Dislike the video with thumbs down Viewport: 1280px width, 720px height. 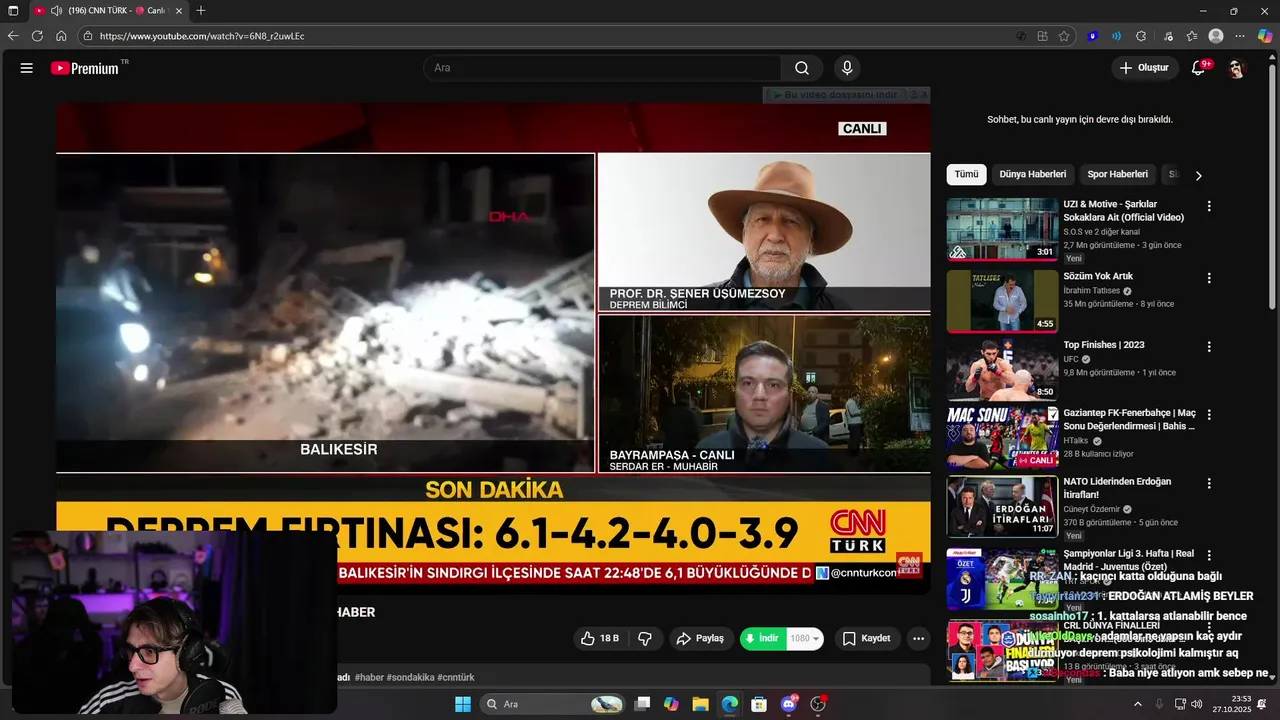click(645, 638)
